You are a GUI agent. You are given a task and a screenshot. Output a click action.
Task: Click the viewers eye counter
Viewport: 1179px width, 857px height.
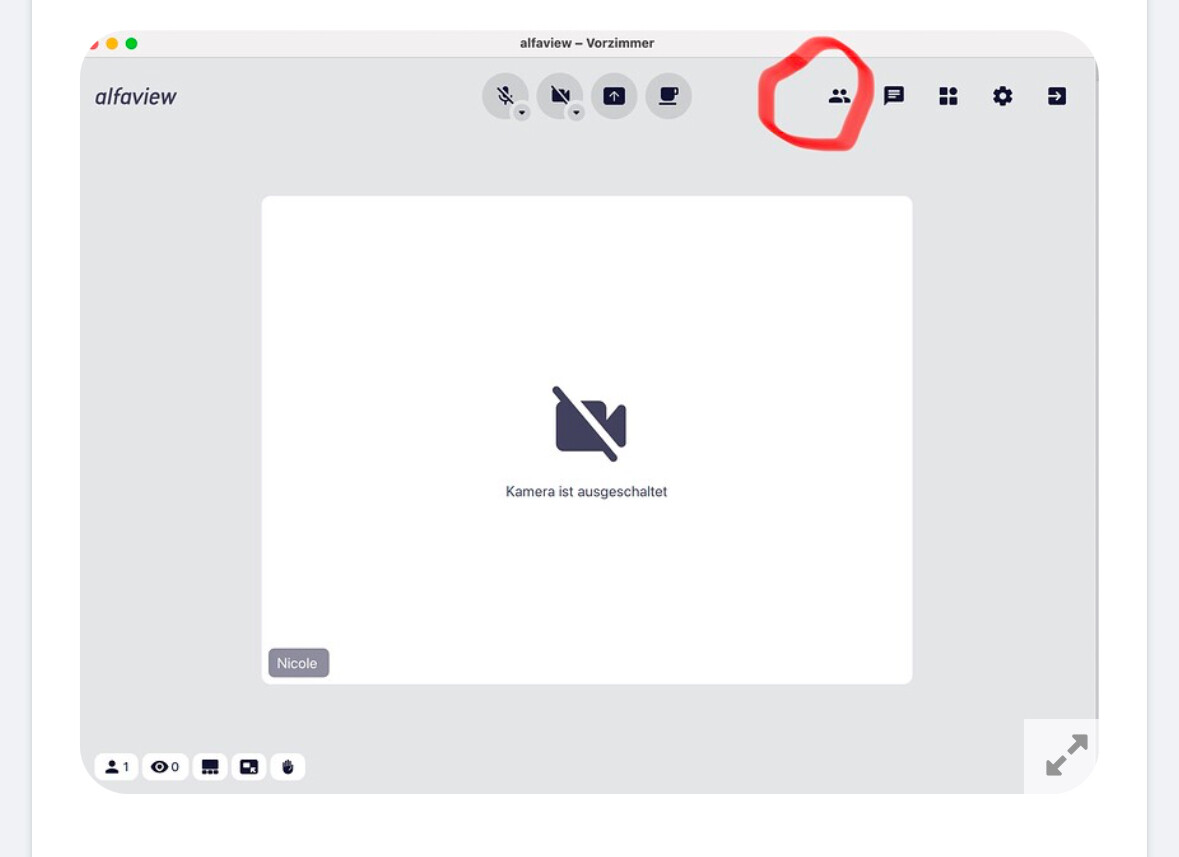(165, 767)
